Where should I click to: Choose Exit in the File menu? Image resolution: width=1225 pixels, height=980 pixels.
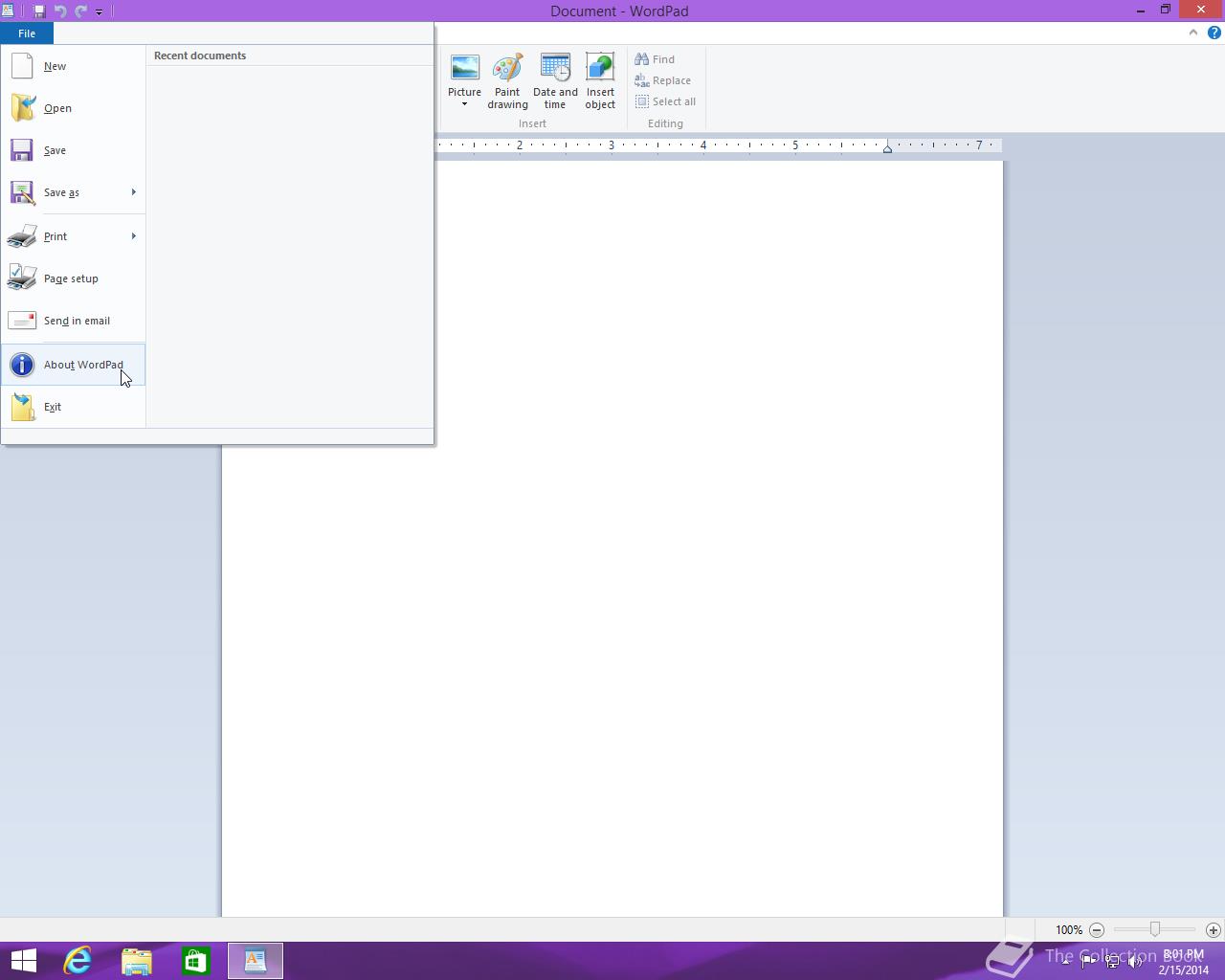tap(74, 407)
